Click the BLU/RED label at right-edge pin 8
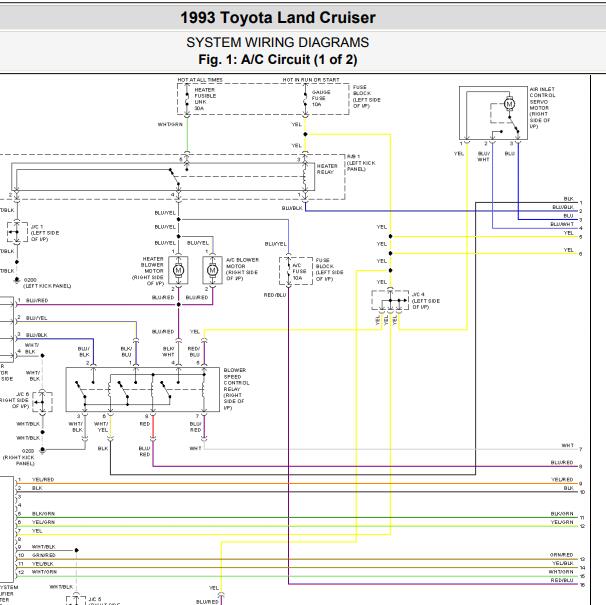The image size is (606, 605). pos(562,462)
